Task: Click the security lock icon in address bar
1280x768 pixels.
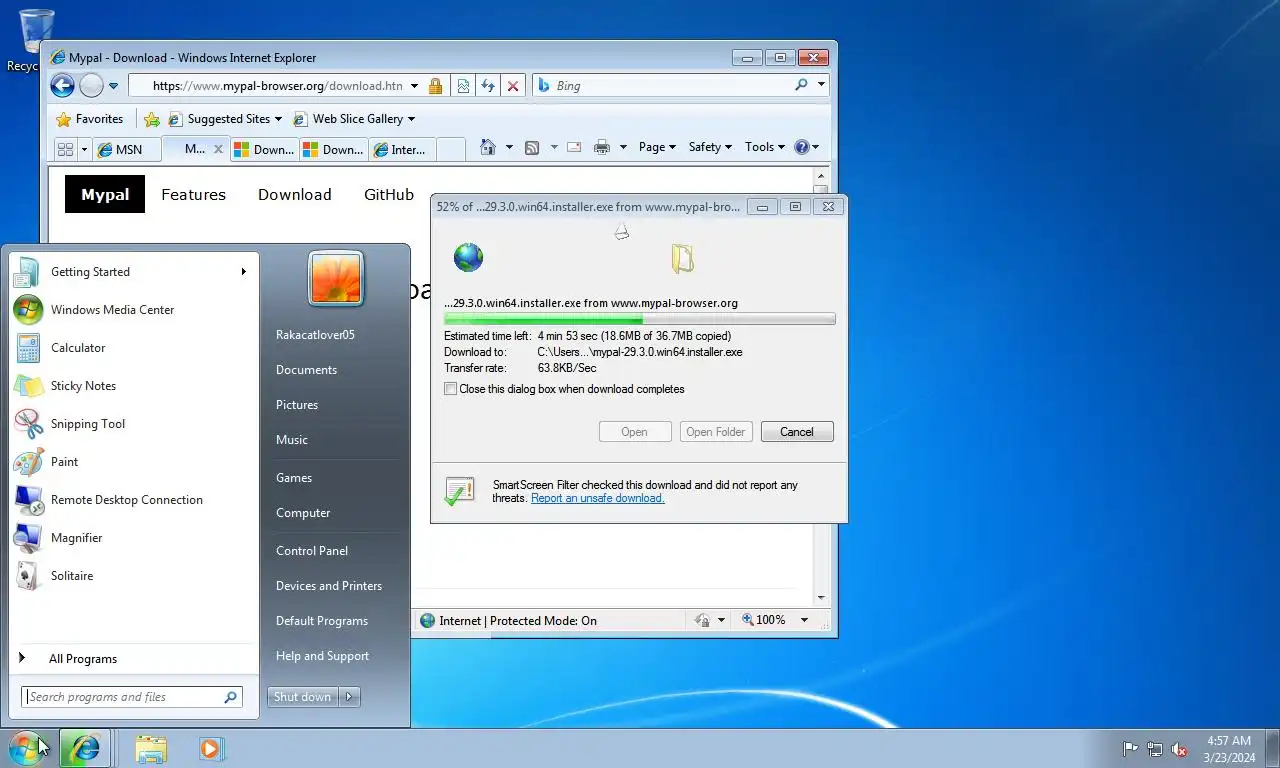Action: [x=435, y=86]
